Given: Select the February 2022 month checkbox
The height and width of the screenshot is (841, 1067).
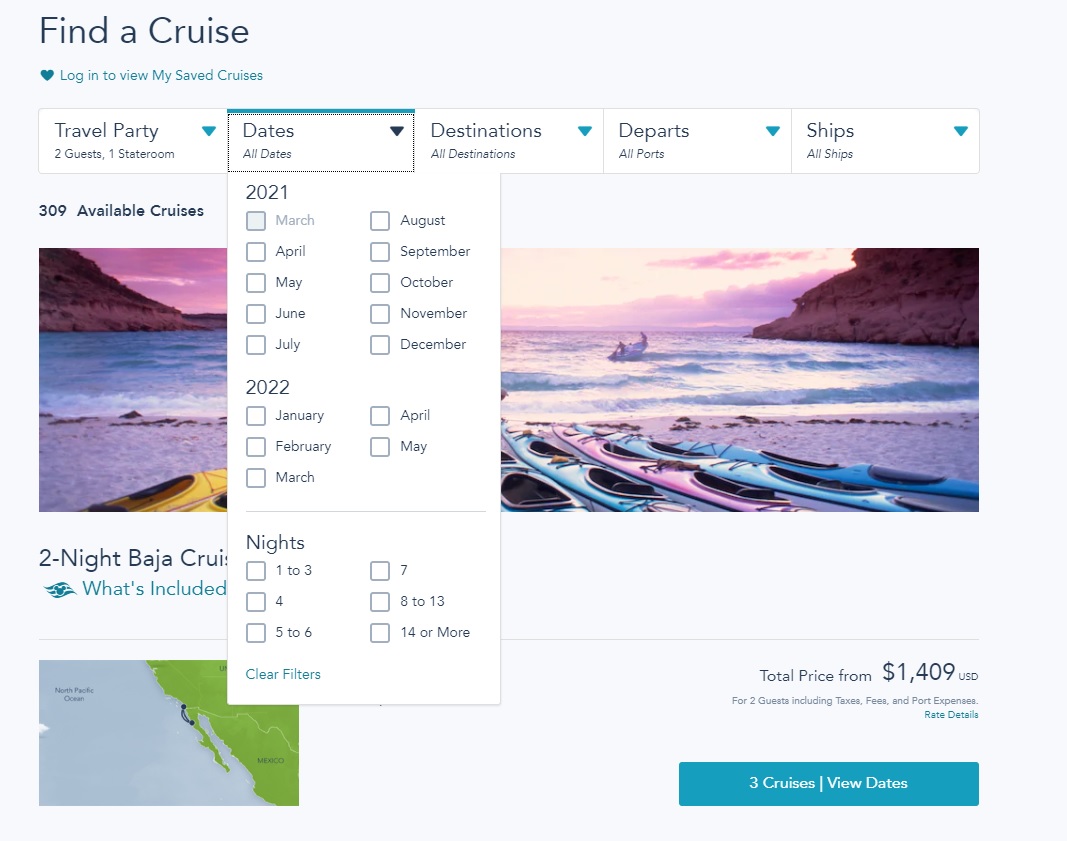Looking at the screenshot, I should click(x=256, y=447).
